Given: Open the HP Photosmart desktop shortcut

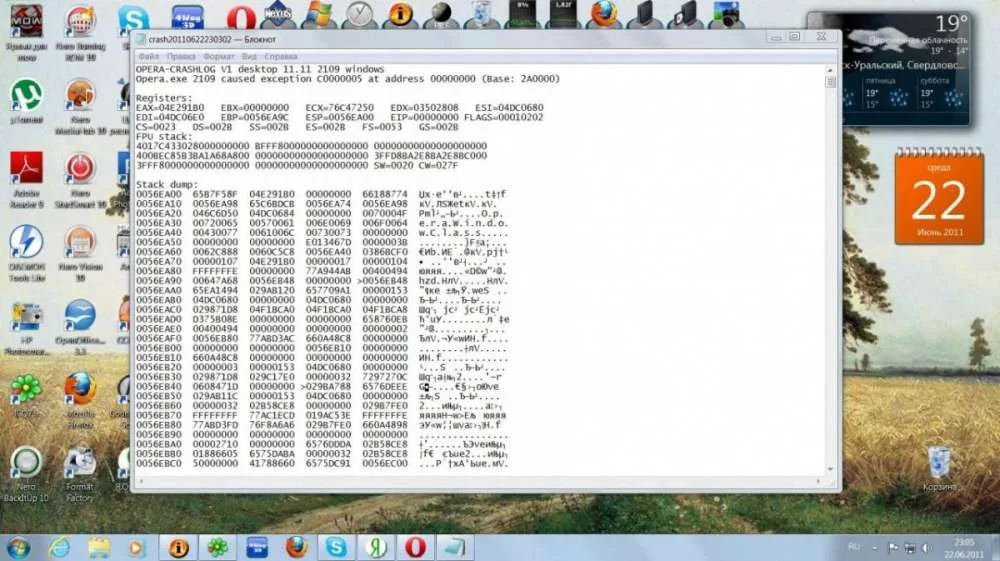Looking at the screenshot, I should pos(26,328).
